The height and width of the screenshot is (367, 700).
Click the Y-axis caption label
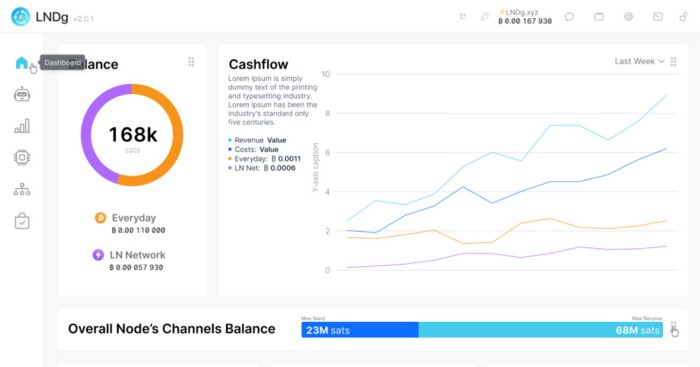(x=315, y=167)
